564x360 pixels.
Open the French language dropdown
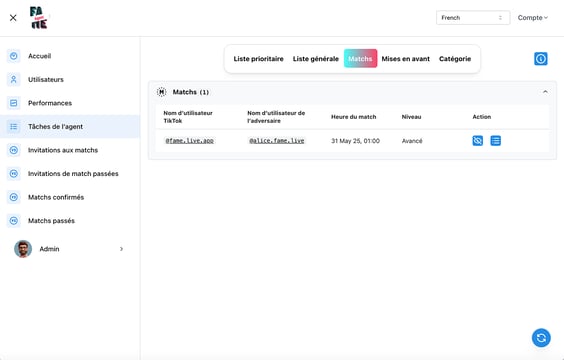(x=473, y=18)
